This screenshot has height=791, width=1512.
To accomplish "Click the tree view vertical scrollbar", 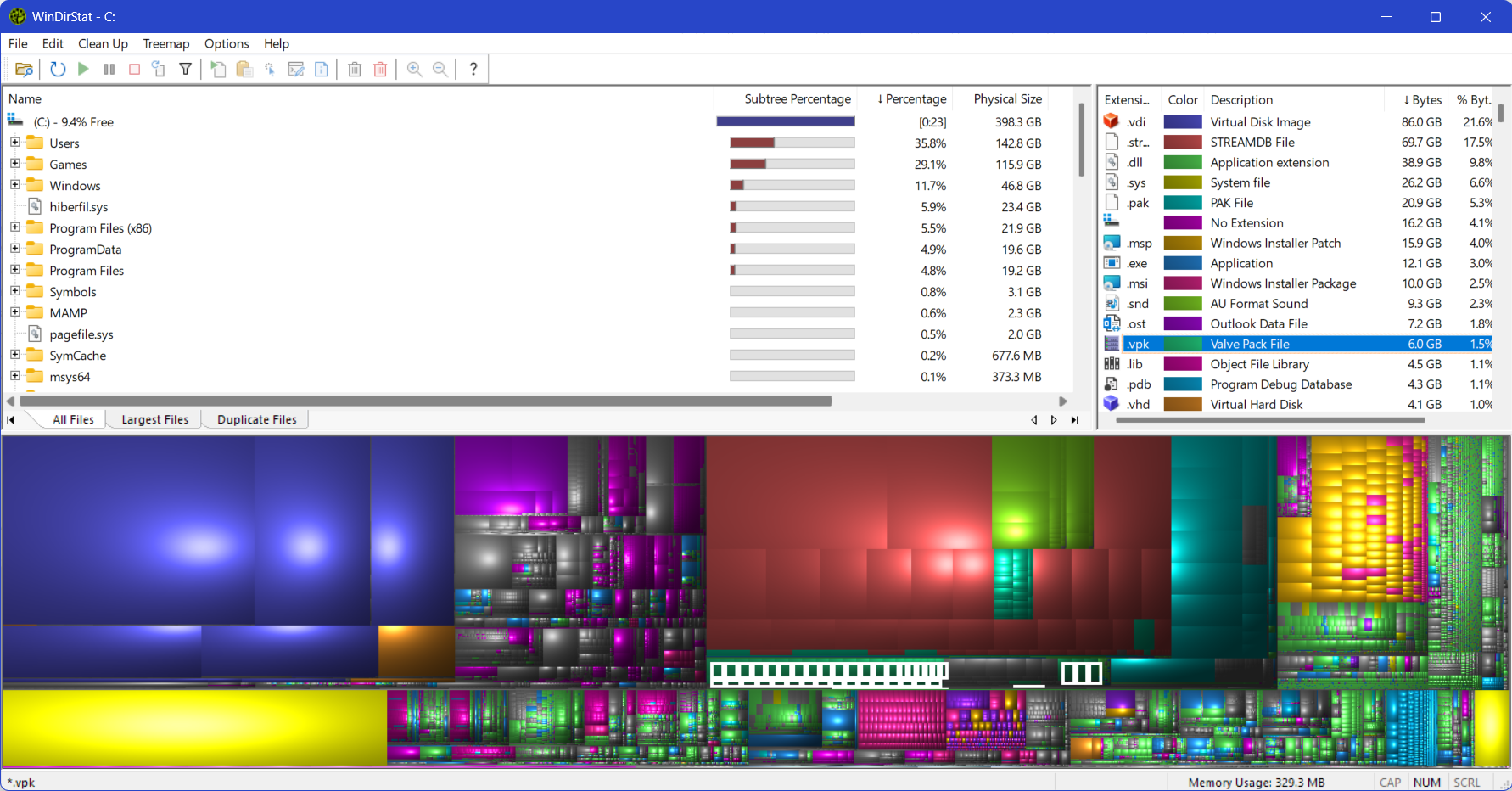I will pos(1082,140).
